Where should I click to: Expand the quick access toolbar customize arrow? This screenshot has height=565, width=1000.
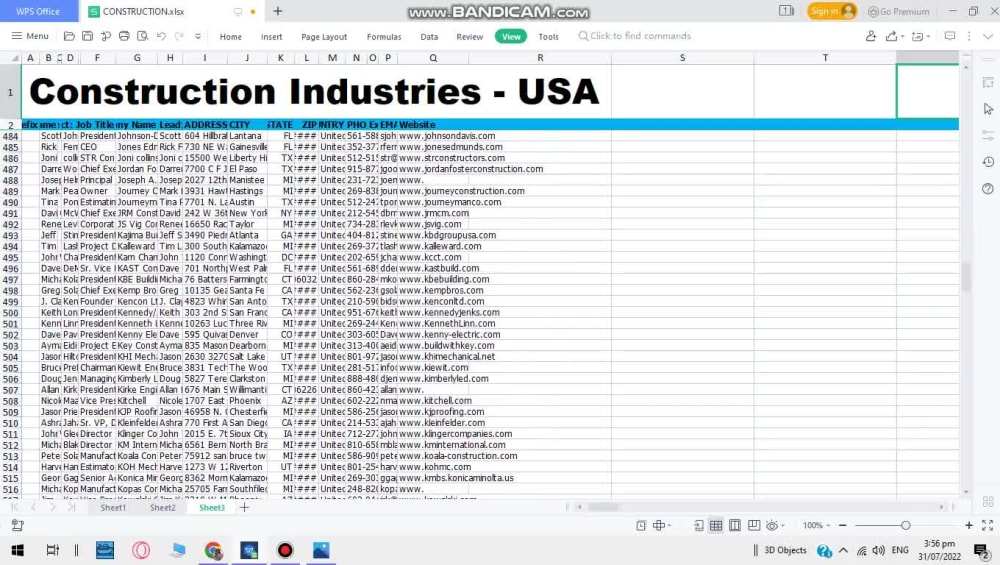point(198,36)
